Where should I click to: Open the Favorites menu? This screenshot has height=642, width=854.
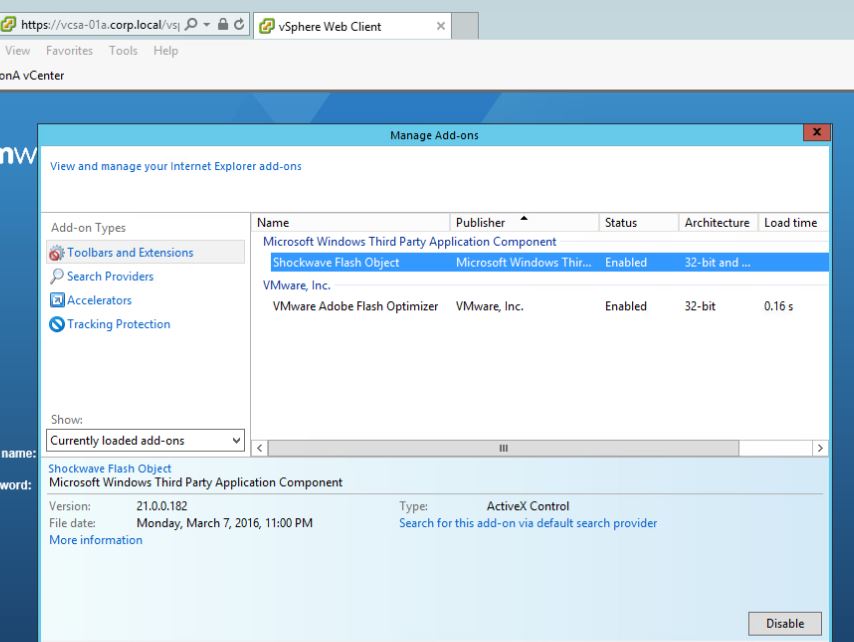[69, 51]
